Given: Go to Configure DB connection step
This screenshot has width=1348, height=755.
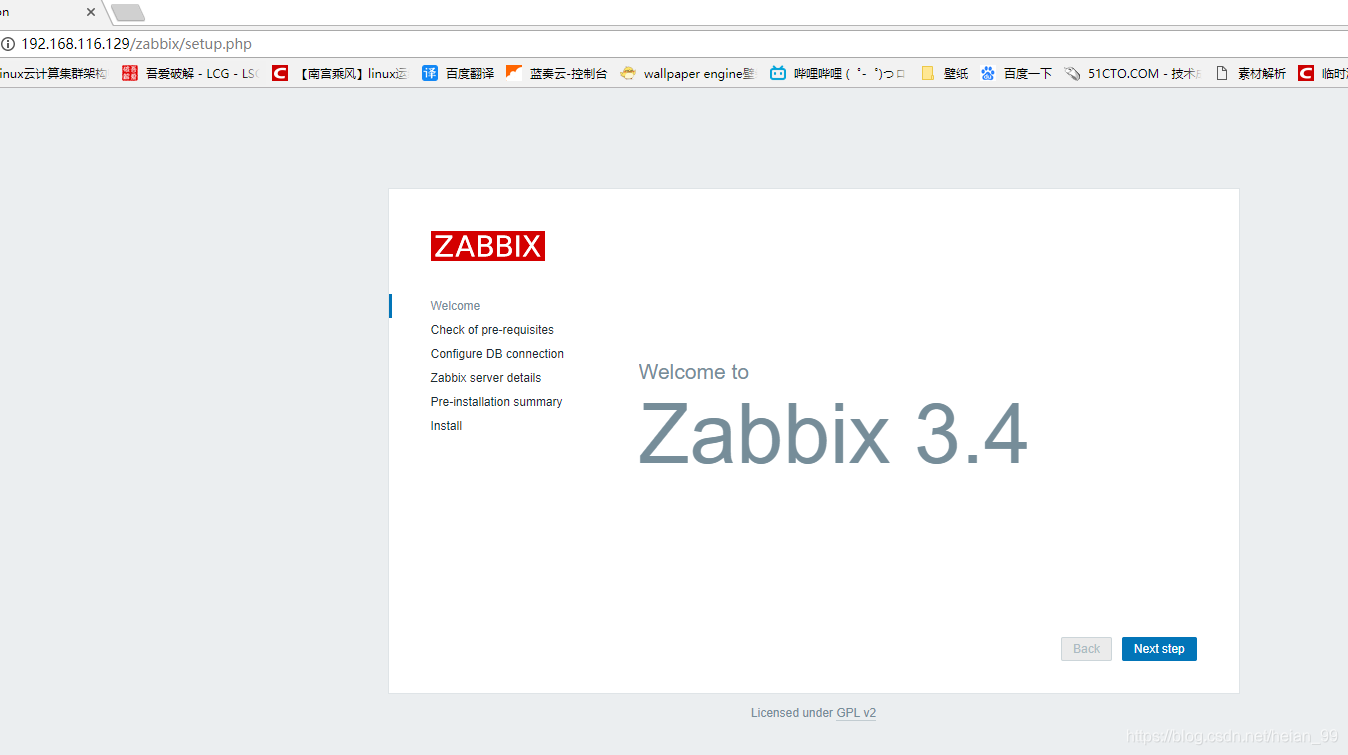Looking at the screenshot, I should (497, 354).
